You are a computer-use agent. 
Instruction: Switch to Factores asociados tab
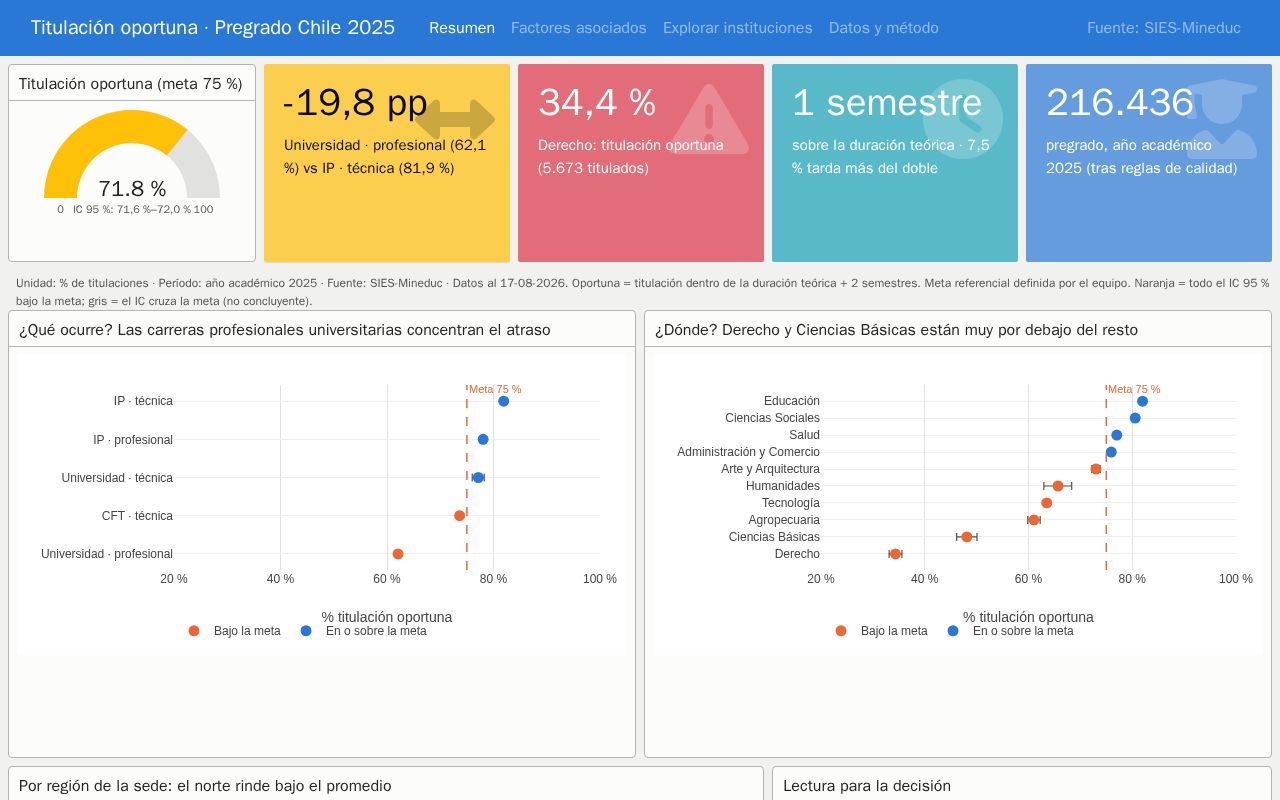(578, 28)
